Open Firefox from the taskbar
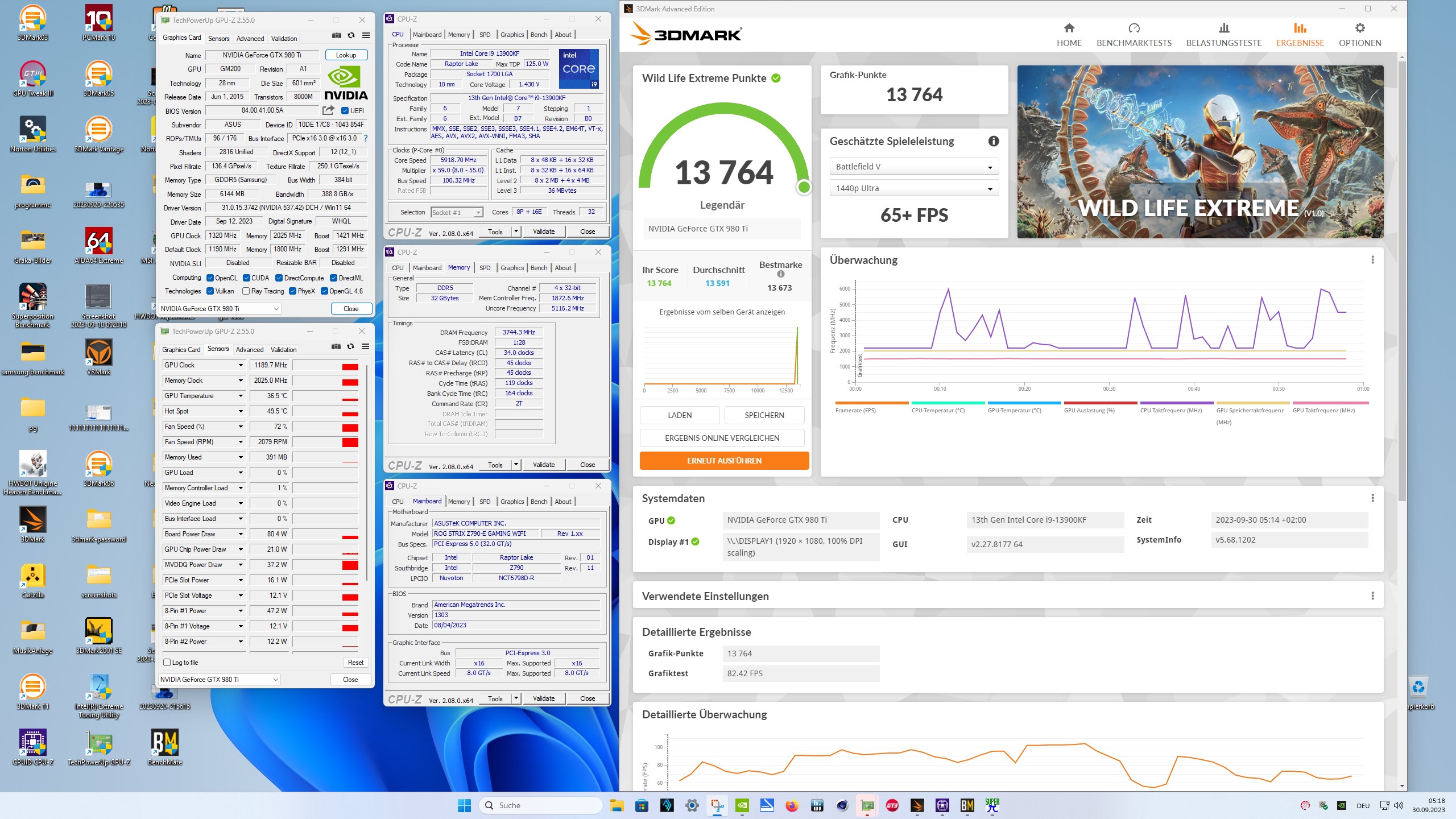The height and width of the screenshot is (819, 1456). click(x=792, y=805)
